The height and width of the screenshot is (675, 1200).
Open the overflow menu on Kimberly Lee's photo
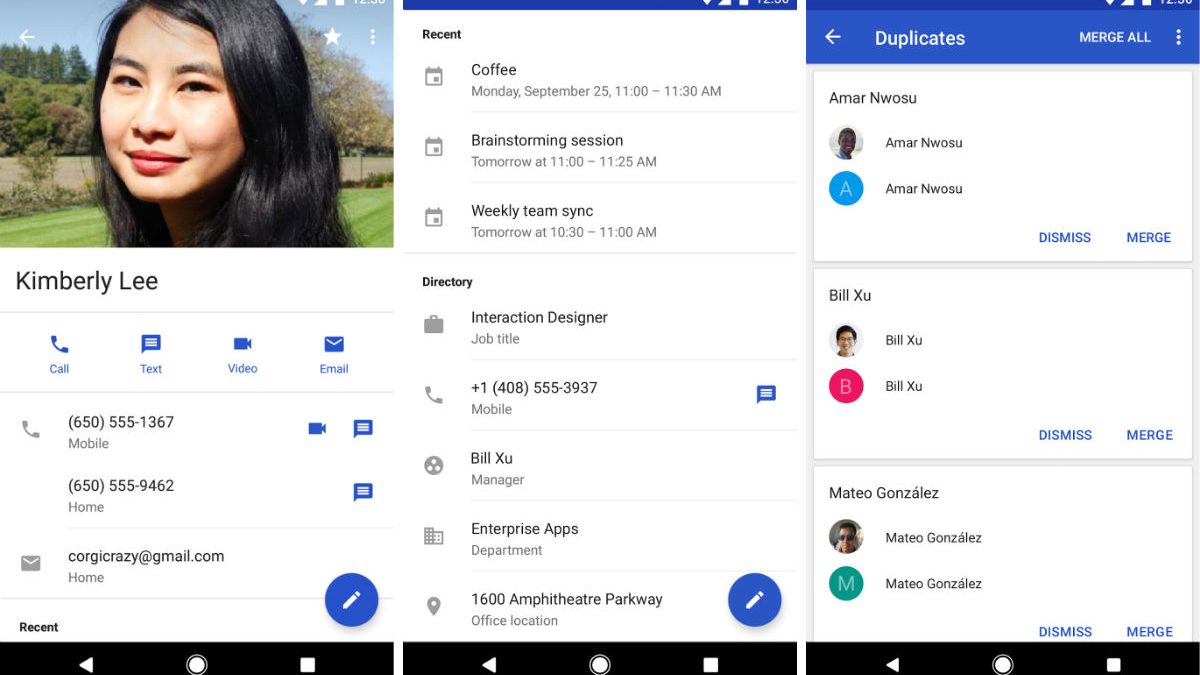(x=373, y=37)
